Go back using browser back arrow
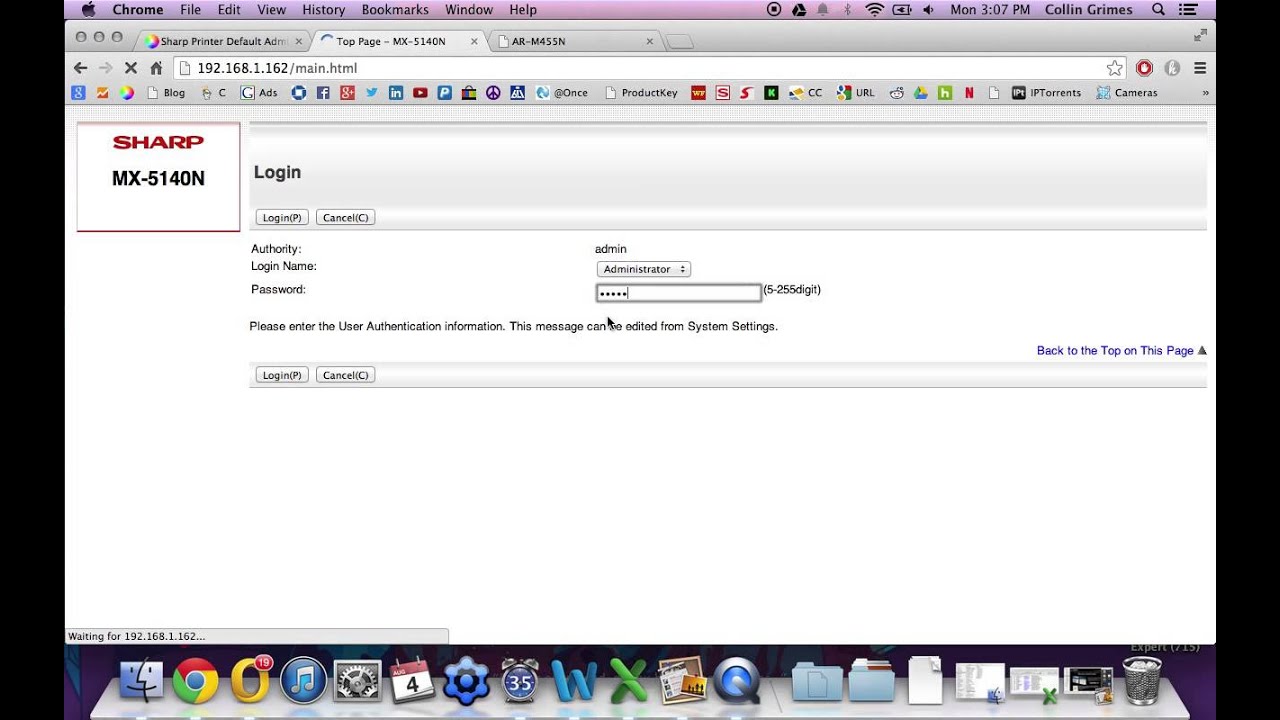The width and height of the screenshot is (1280, 720). [81, 68]
